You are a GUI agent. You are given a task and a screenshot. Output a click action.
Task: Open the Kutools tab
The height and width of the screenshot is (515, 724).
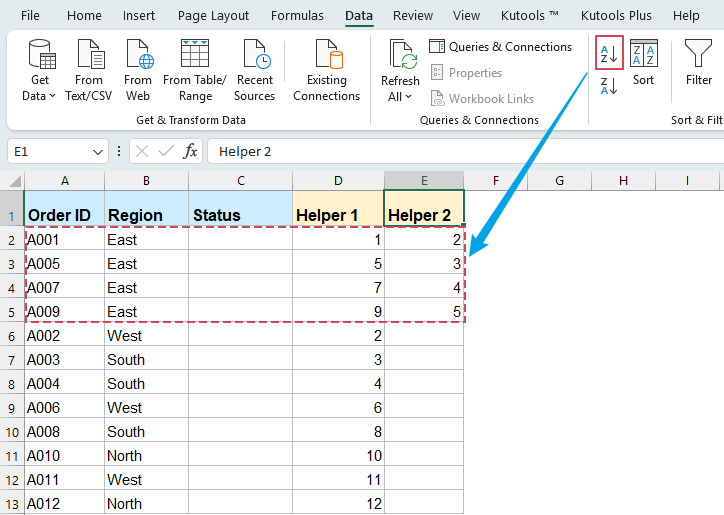530,16
